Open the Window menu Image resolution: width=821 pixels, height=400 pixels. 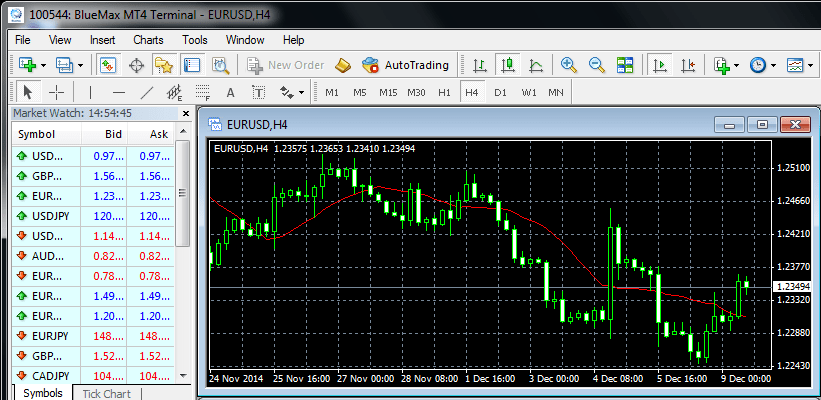(245, 40)
